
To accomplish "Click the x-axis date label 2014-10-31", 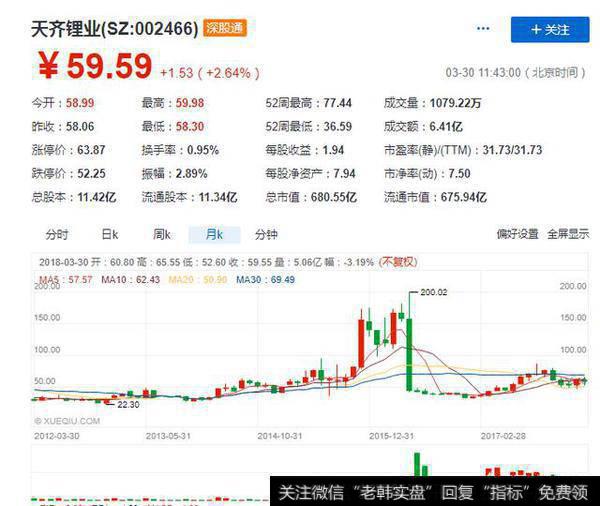I will [280, 436].
